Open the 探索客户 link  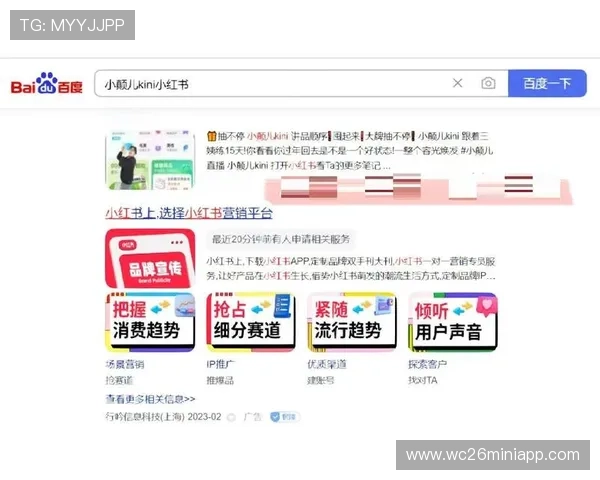coord(427,364)
